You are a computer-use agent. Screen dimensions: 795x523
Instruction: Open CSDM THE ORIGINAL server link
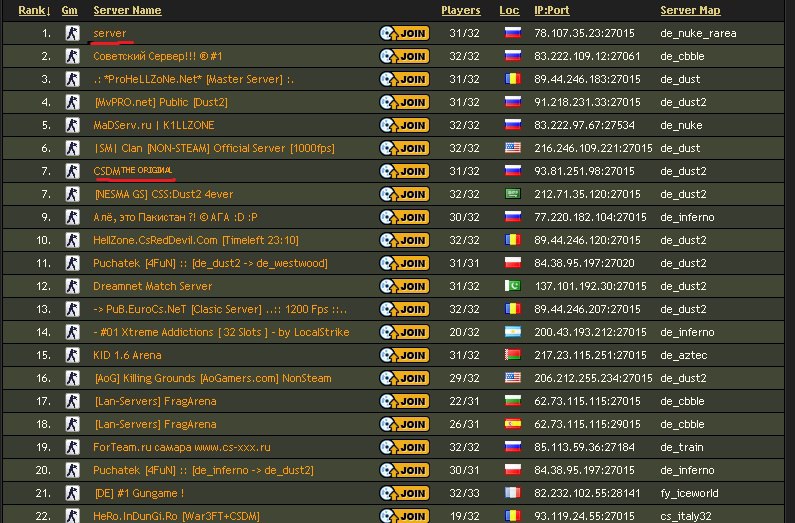(x=133, y=171)
